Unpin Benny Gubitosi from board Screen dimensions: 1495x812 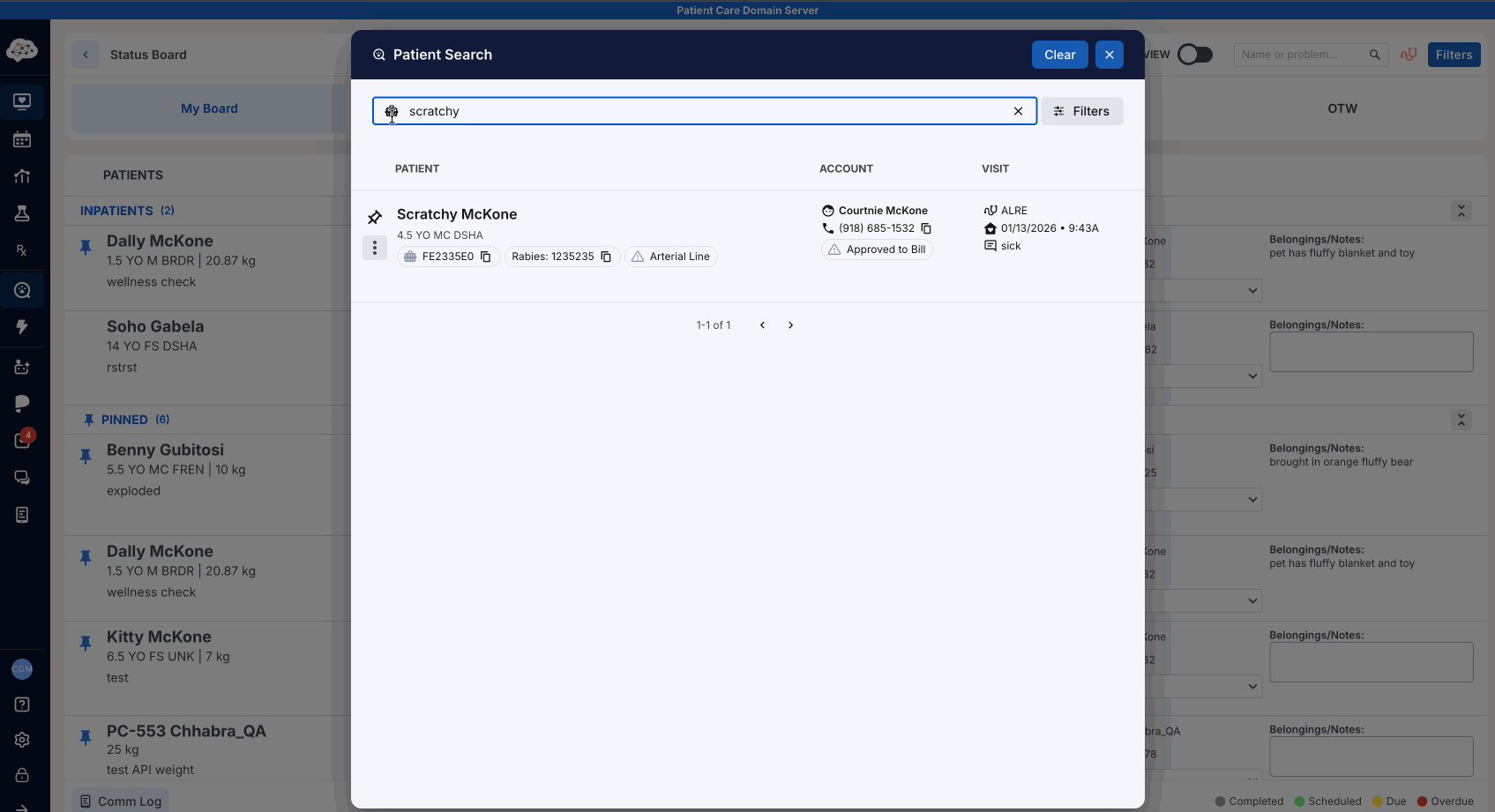click(86, 456)
